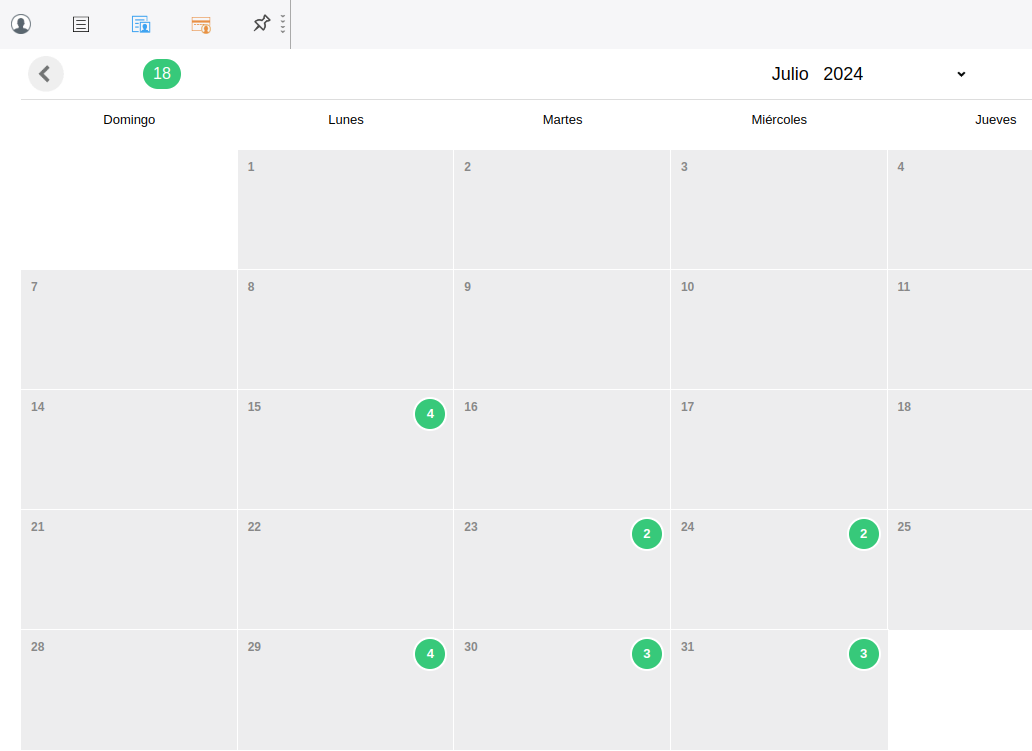1032x751 pixels.
Task: Click the green 18 badge in header
Action: point(162,74)
